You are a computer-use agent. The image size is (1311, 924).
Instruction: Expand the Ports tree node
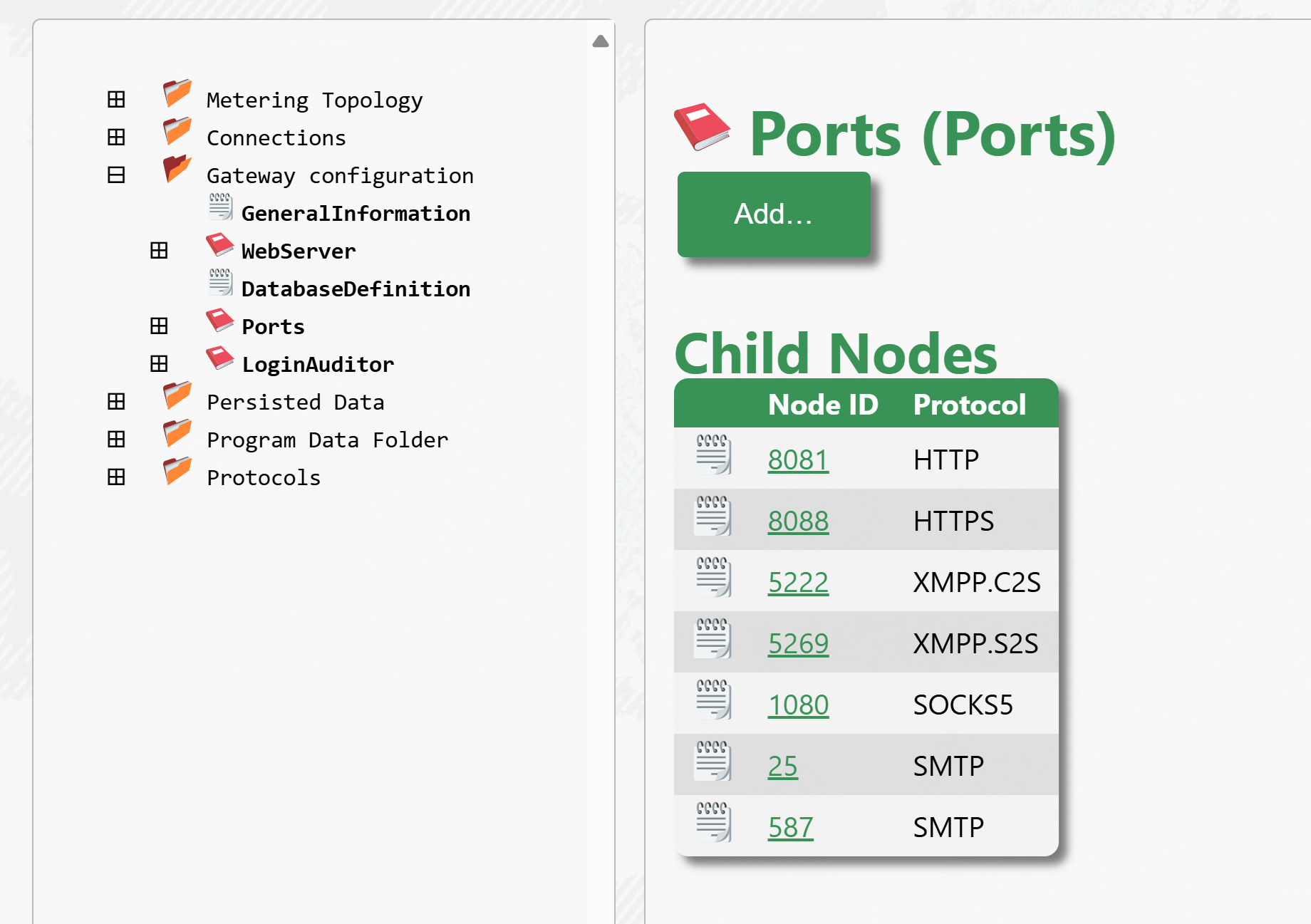(159, 326)
